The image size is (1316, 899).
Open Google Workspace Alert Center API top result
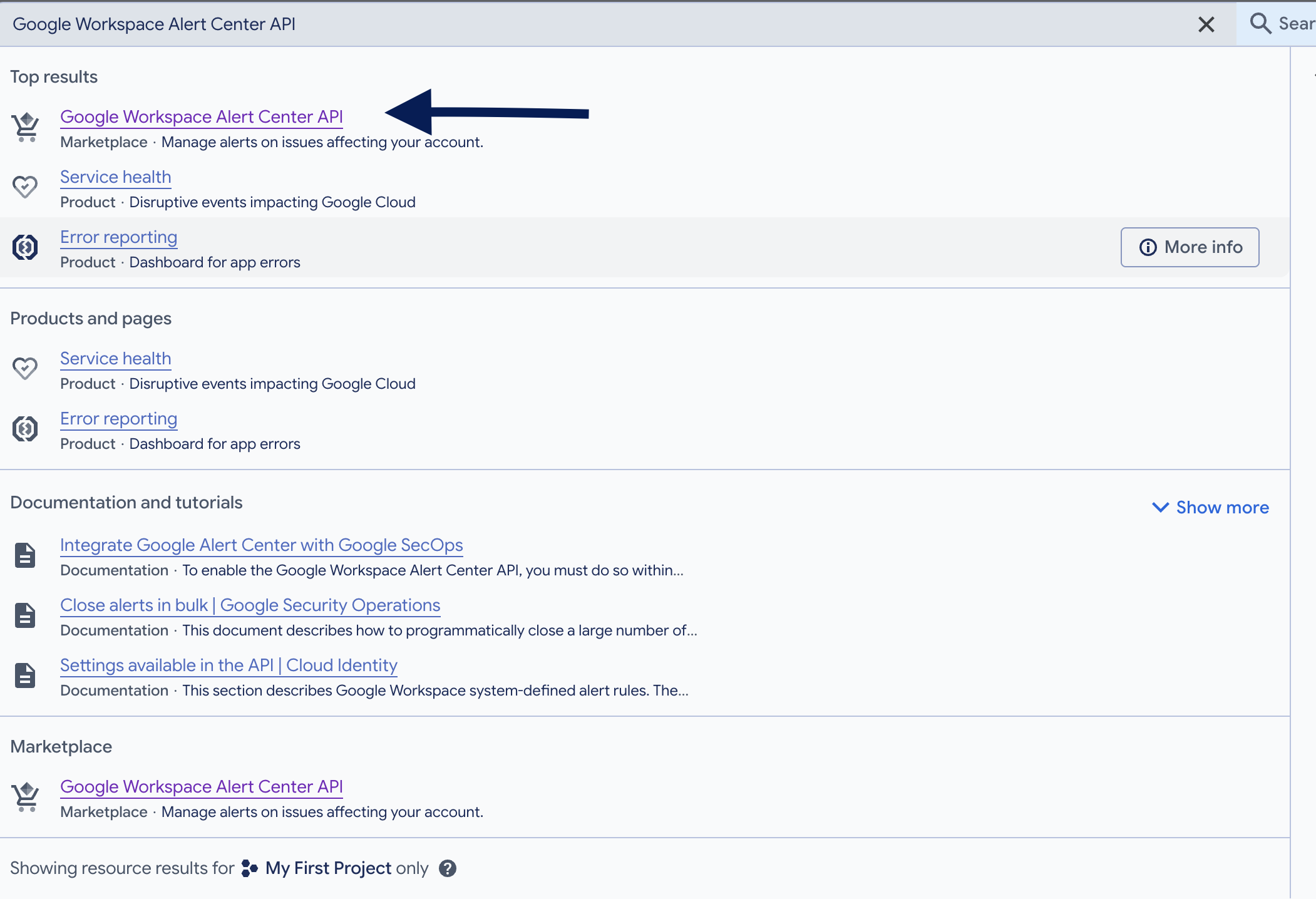coord(202,117)
